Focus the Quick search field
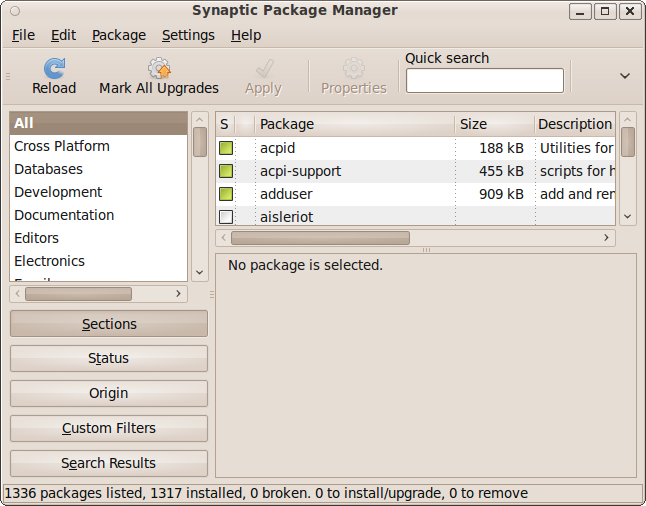The width and height of the screenshot is (646, 506). coord(484,81)
